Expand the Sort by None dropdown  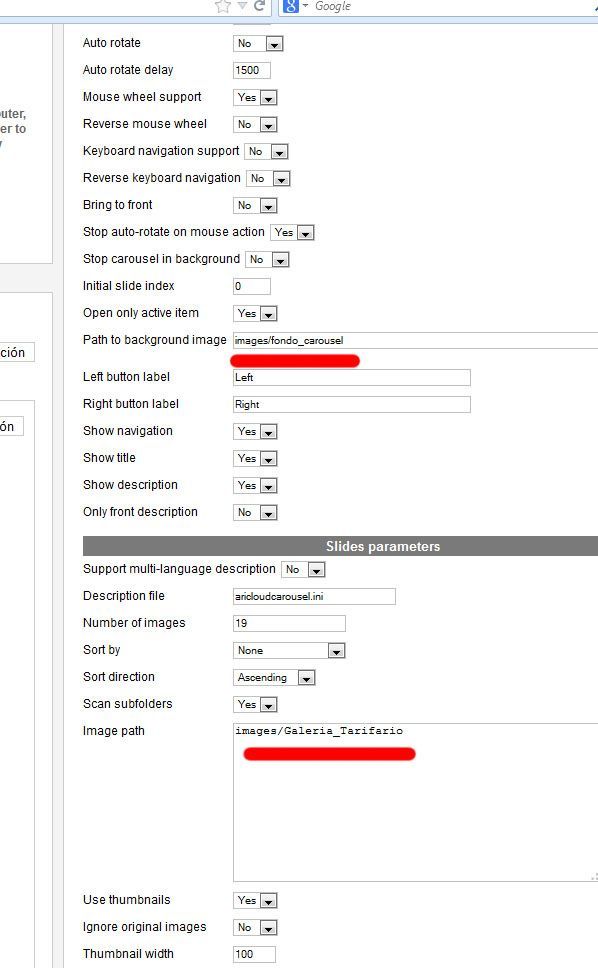point(289,651)
